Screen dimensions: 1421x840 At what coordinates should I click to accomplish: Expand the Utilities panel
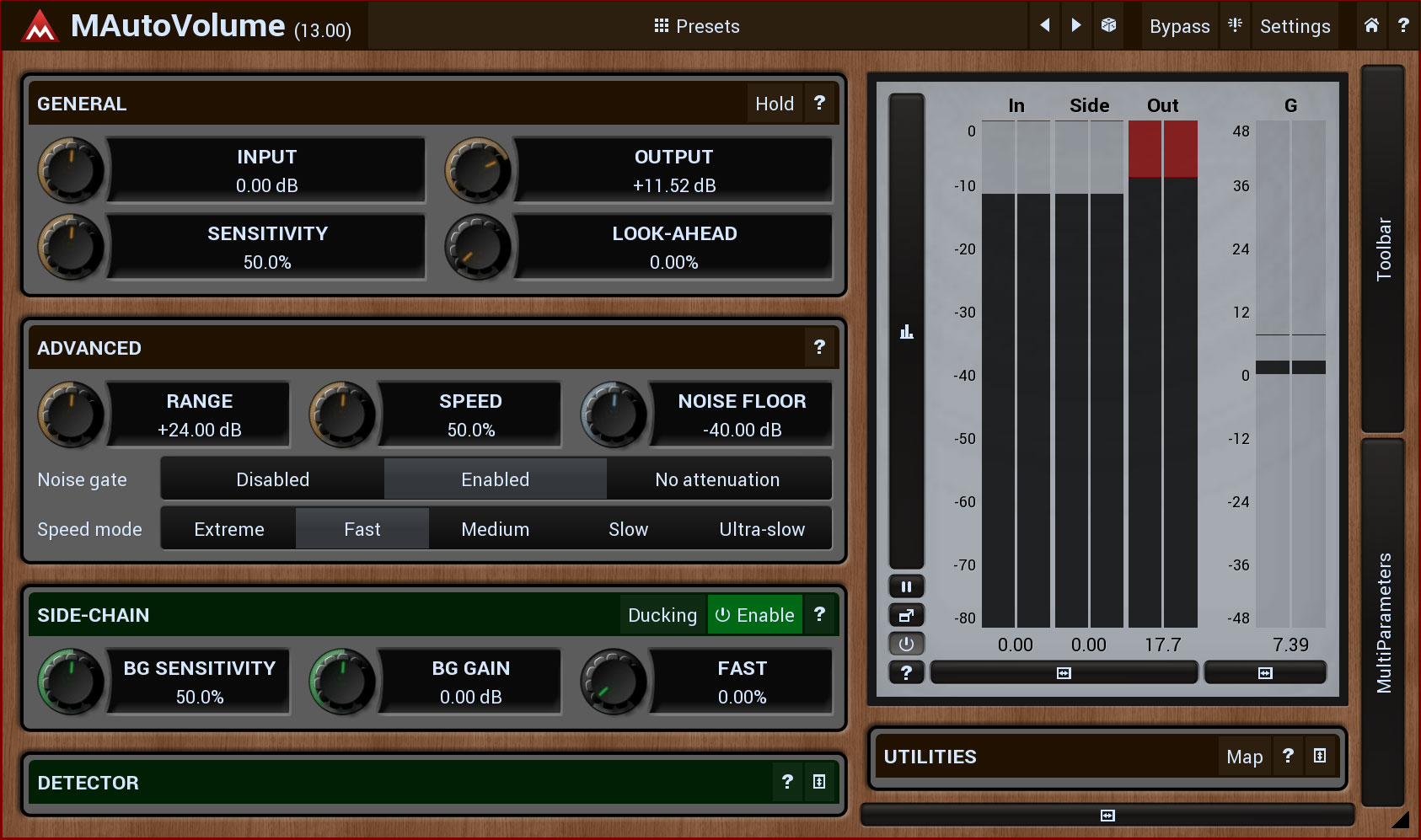[1320, 756]
